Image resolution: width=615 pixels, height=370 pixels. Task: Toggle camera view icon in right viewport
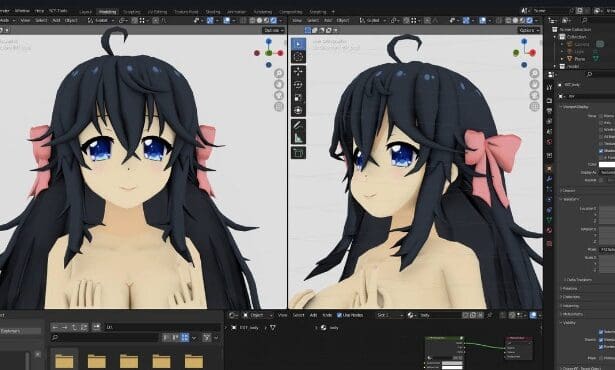point(534,95)
